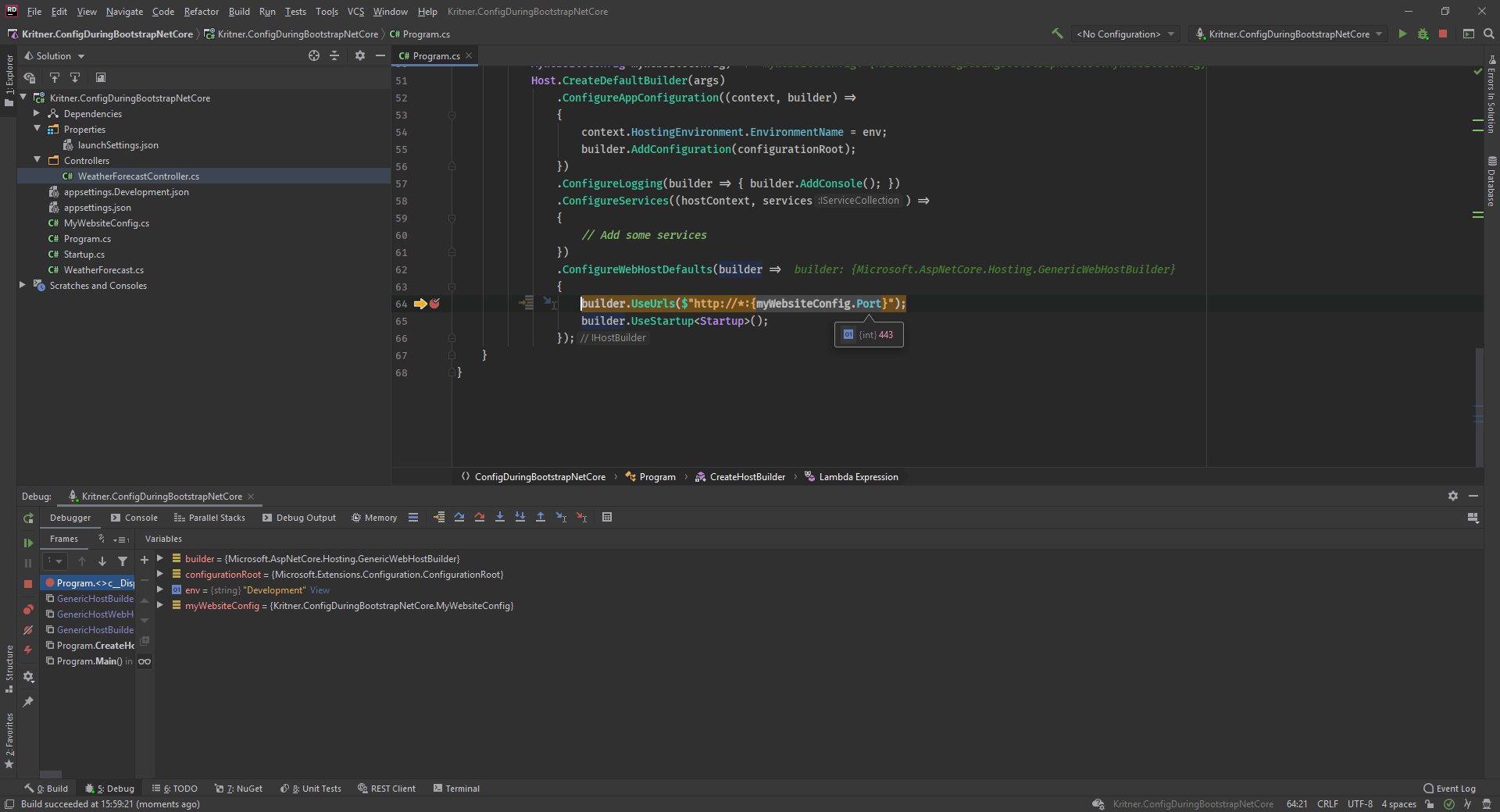Viewport: 1500px width, 812px height.
Task: Toggle the breakpoint on line 64
Action: pyautogui.click(x=435, y=304)
